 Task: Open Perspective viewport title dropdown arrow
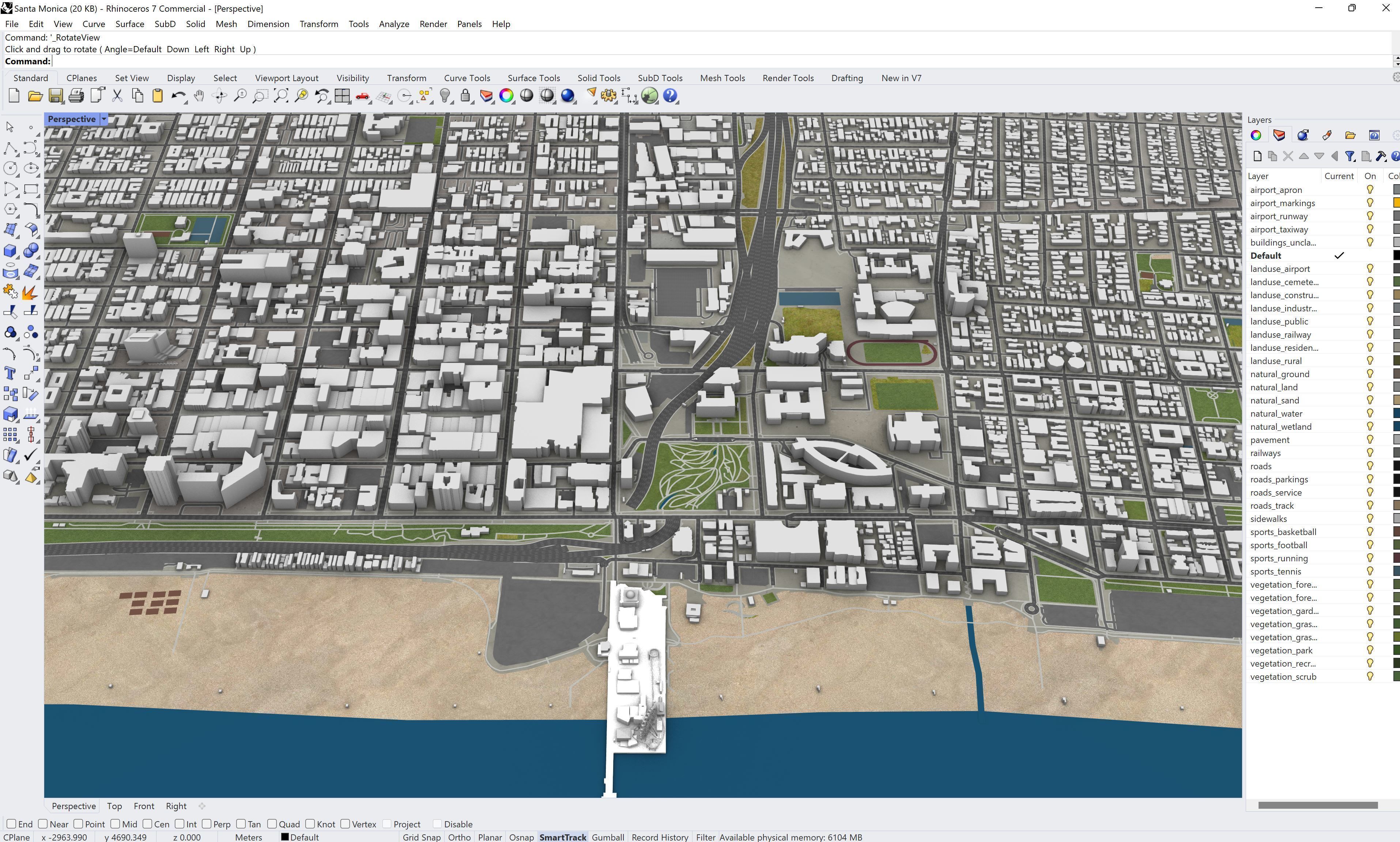(x=104, y=119)
